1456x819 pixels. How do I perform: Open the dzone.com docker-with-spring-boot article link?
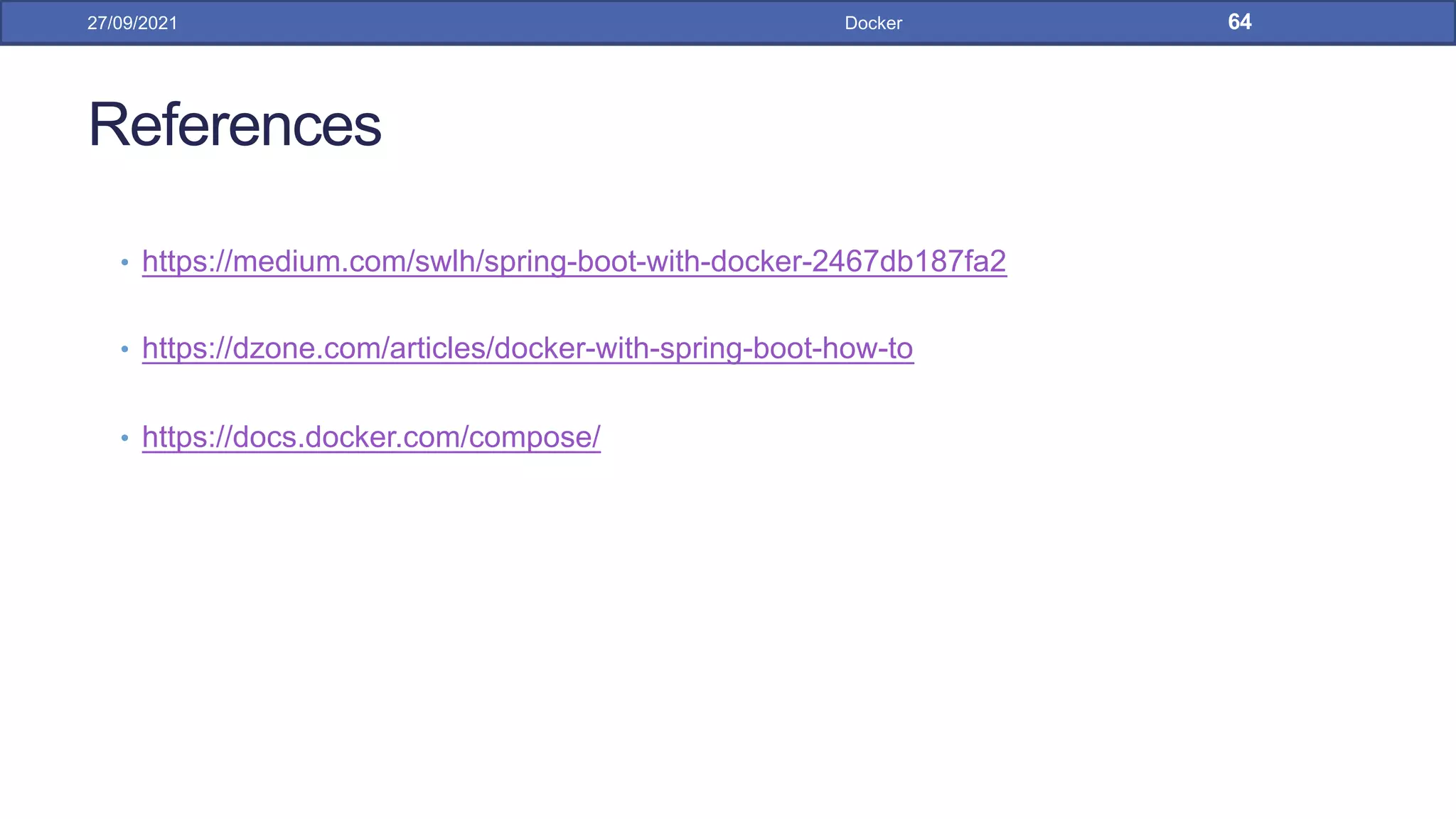(527, 348)
